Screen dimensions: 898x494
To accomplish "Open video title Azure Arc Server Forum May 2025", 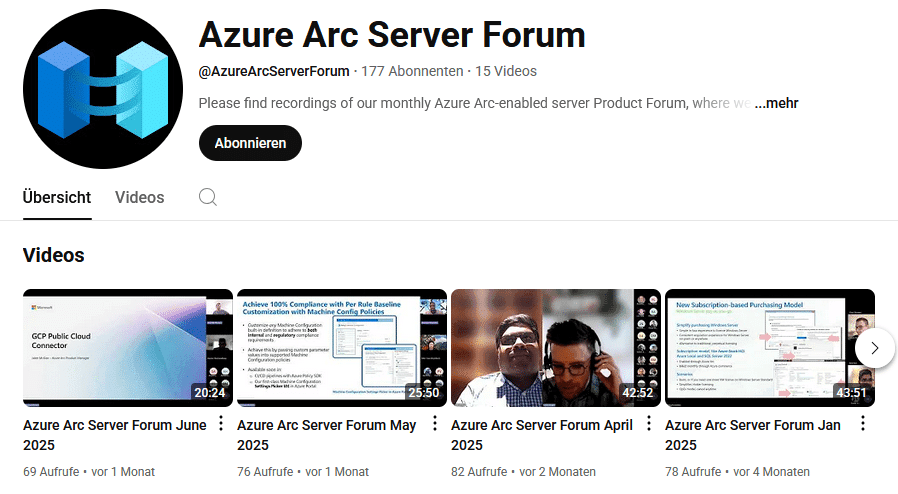I will 326,435.
